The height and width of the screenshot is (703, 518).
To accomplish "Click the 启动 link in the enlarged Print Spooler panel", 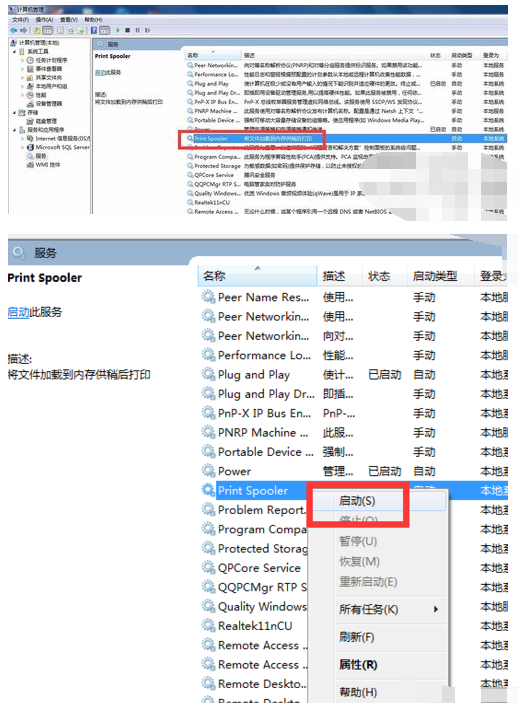I will [x=18, y=312].
